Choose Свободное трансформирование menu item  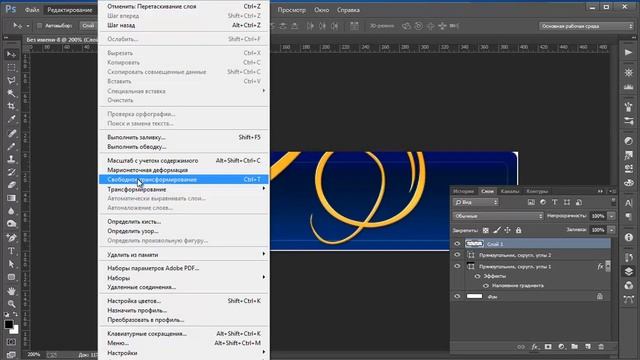tap(184, 180)
